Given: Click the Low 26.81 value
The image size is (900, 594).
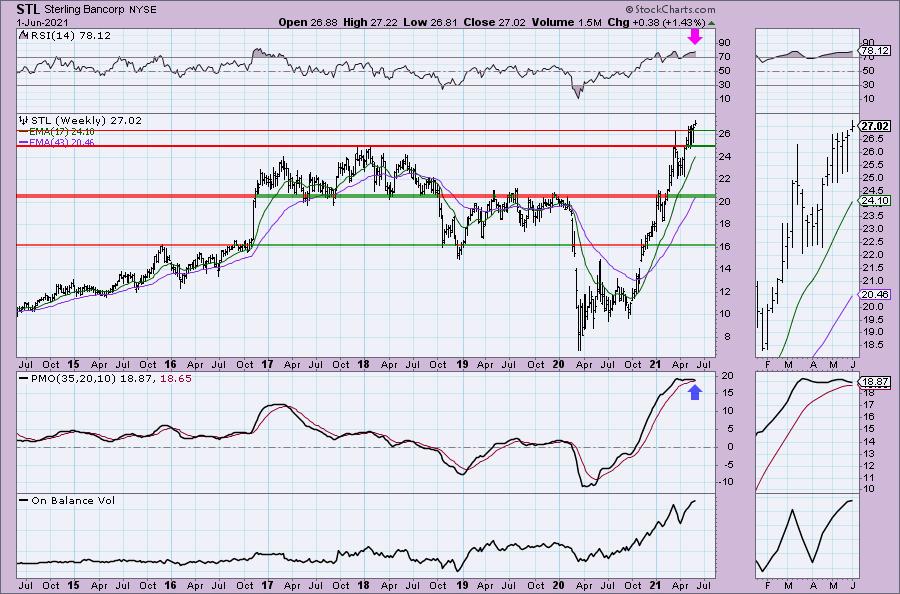Looking at the screenshot, I should (430, 22).
